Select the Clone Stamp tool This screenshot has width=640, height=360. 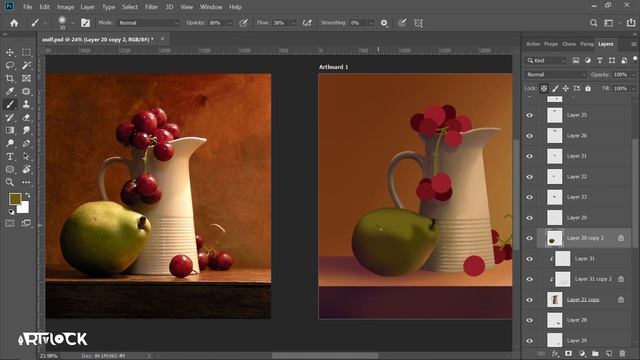pyautogui.click(x=26, y=104)
